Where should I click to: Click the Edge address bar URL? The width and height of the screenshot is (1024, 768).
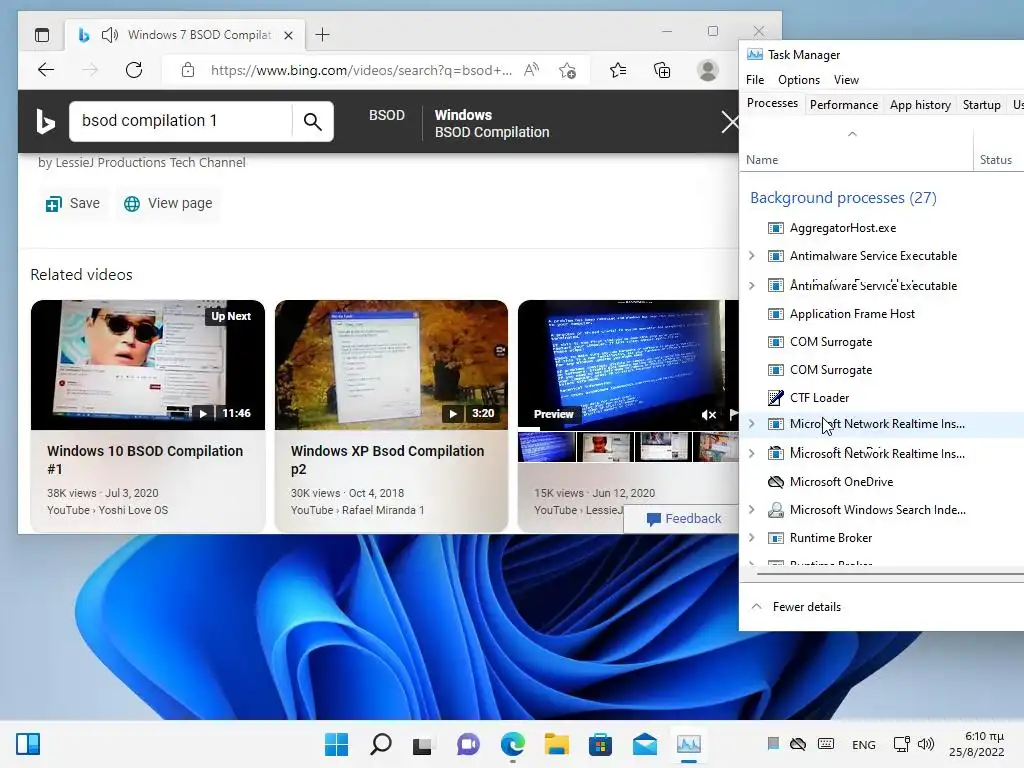click(x=361, y=70)
